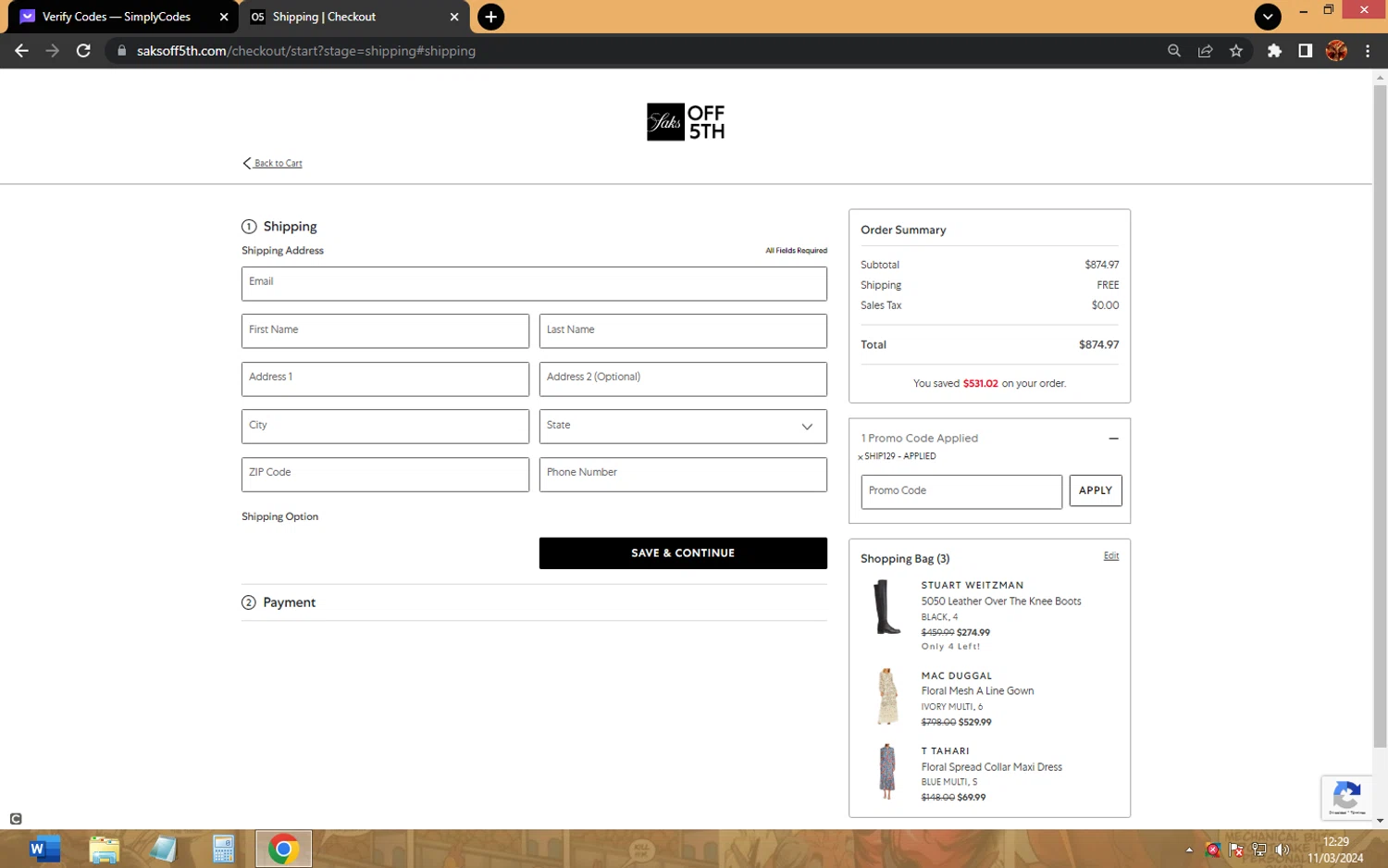The width and height of the screenshot is (1388, 868).
Task: Open Microsoft Word from the taskbar
Action: pos(43,849)
